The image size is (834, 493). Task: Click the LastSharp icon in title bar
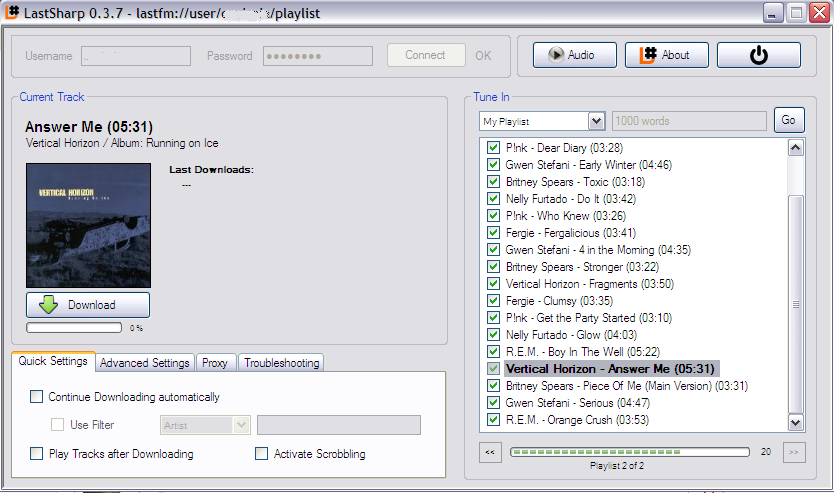point(12,12)
